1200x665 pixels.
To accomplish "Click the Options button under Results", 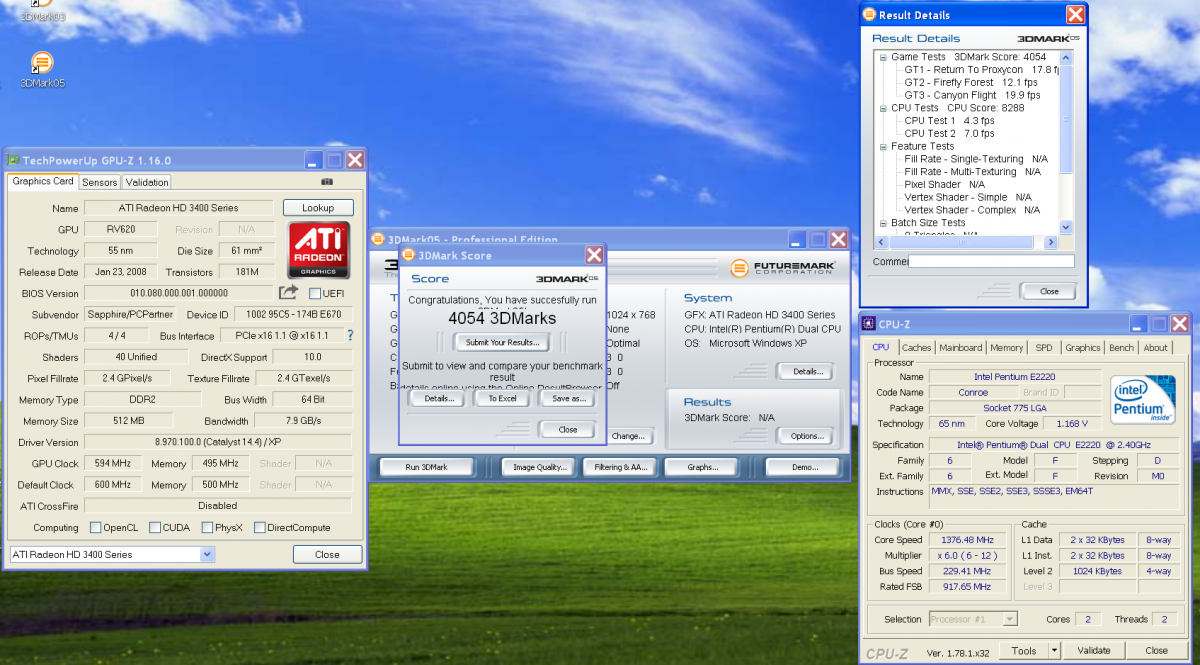I will 806,436.
